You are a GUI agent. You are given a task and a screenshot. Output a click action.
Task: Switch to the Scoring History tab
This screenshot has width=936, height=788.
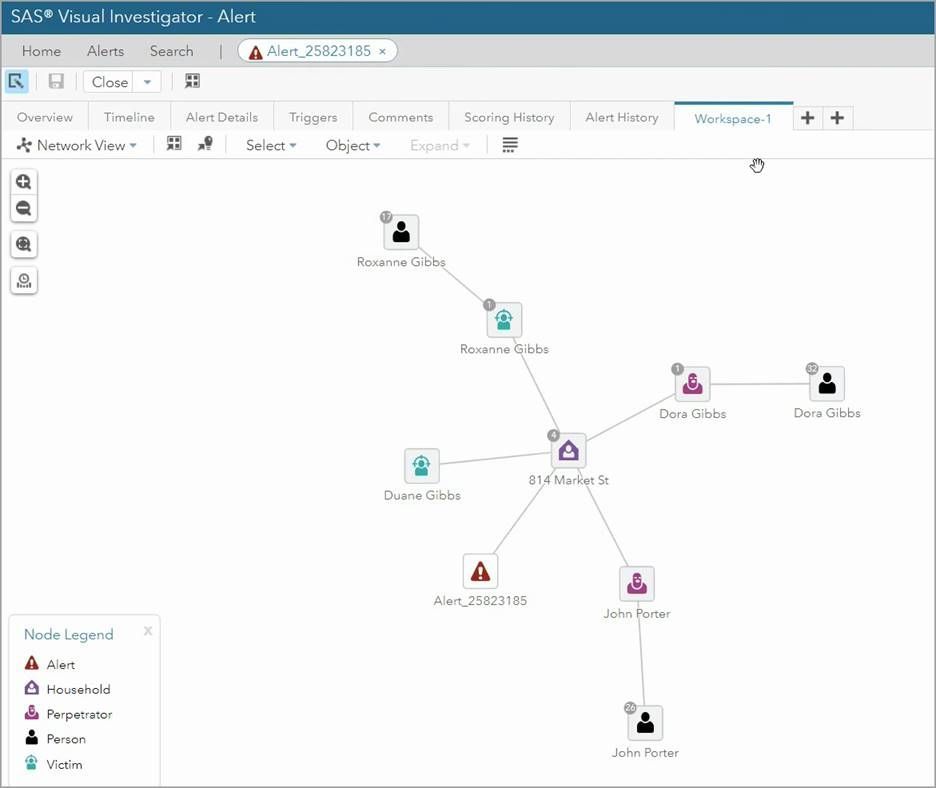(x=509, y=117)
